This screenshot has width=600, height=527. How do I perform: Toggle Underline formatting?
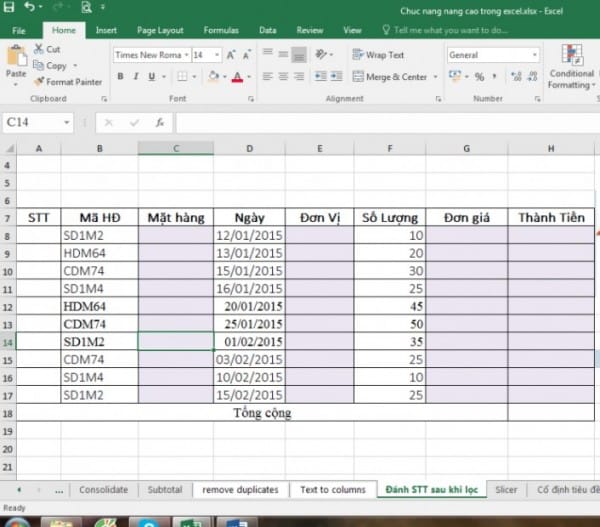click(152, 77)
